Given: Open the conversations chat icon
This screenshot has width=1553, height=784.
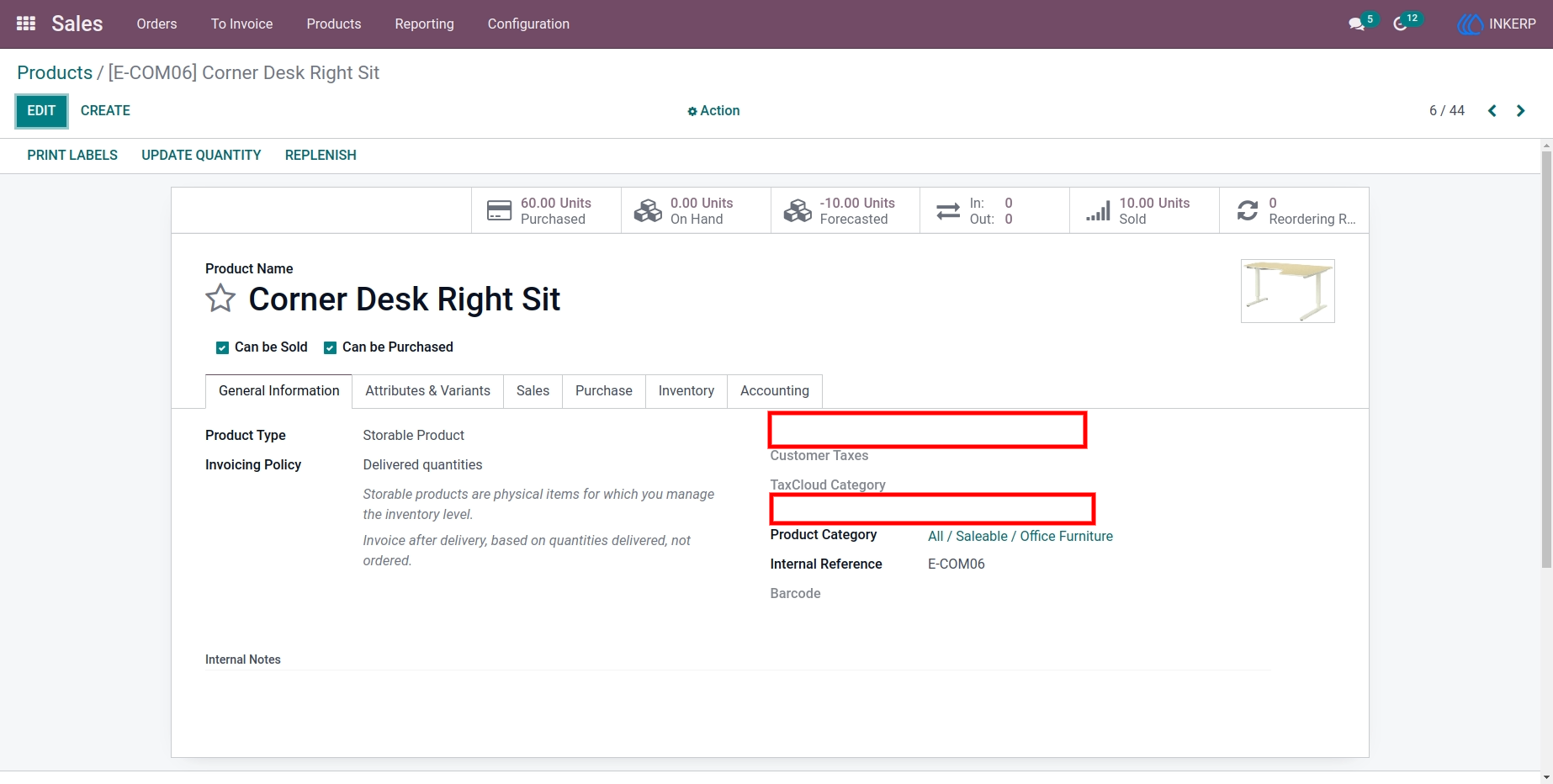Looking at the screenshot, I should pos(1356,24).
